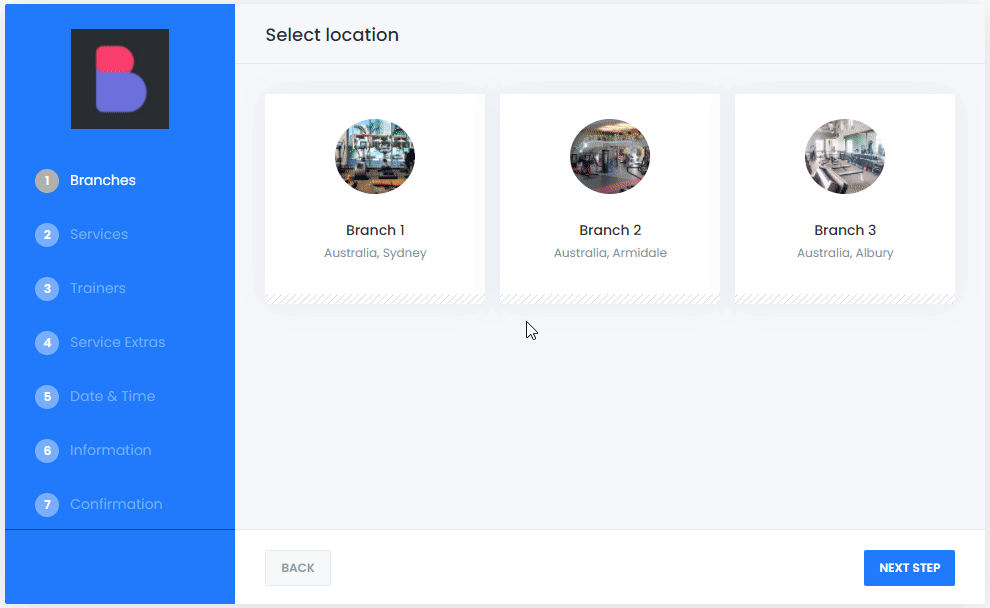Image resolution: width=990 pixels, height=608 pixels.
Task: Click the Australia, Sydney location text
Action: 374,252
